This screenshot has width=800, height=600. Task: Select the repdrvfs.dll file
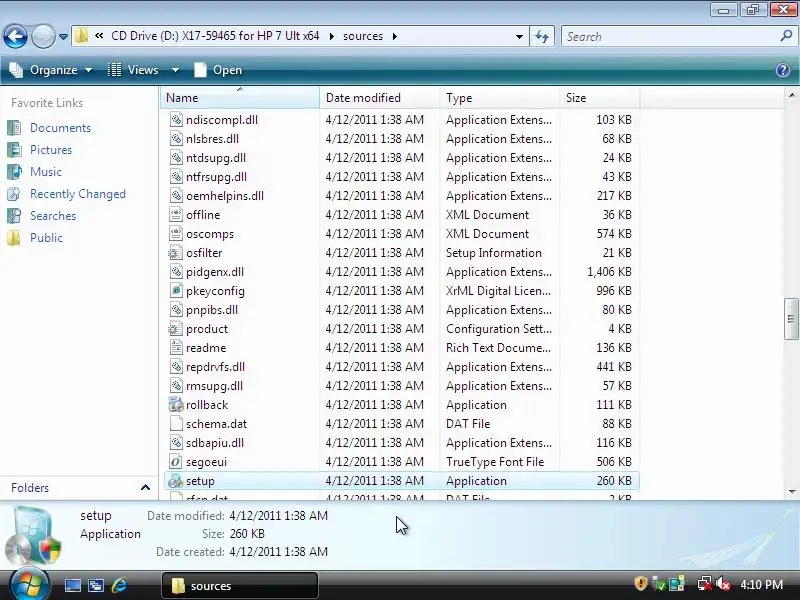[215, 367]
